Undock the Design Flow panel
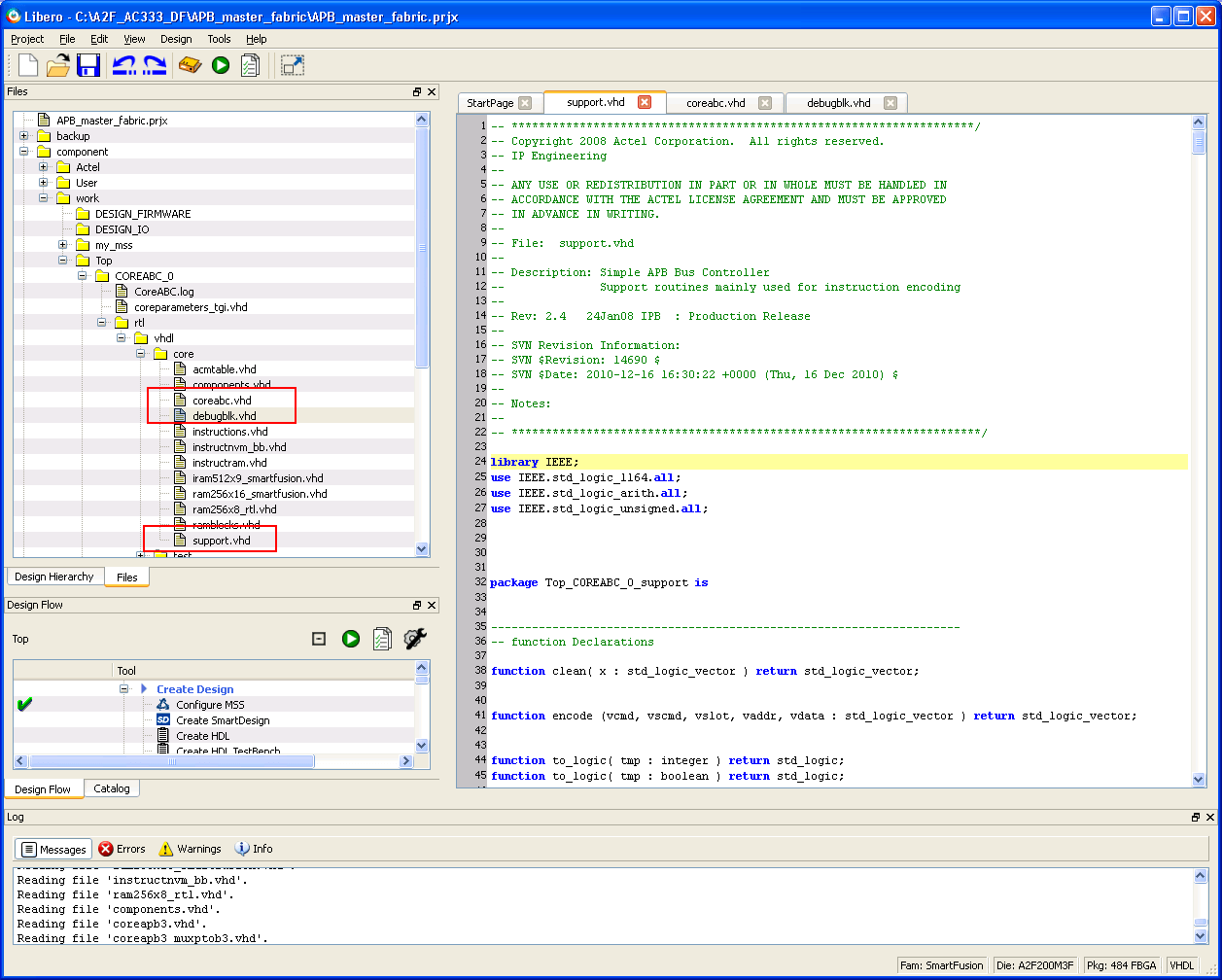Screen dimensions: 1222x980 click(417, 605)
